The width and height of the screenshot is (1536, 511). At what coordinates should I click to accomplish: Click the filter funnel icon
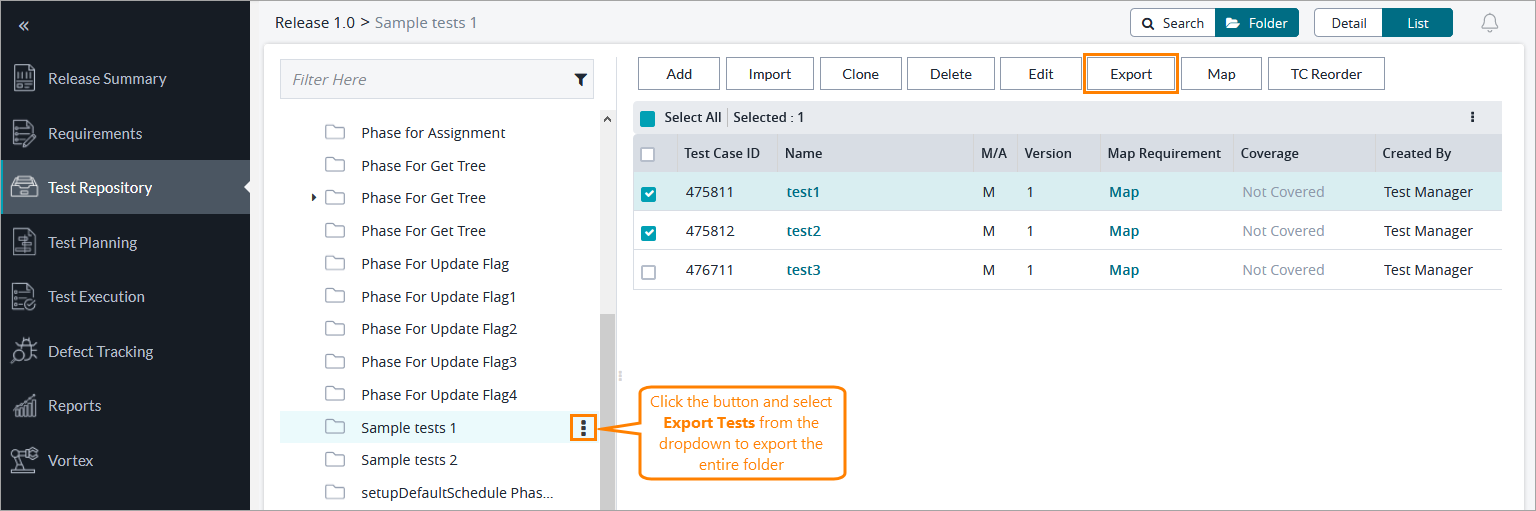[580, 80]
